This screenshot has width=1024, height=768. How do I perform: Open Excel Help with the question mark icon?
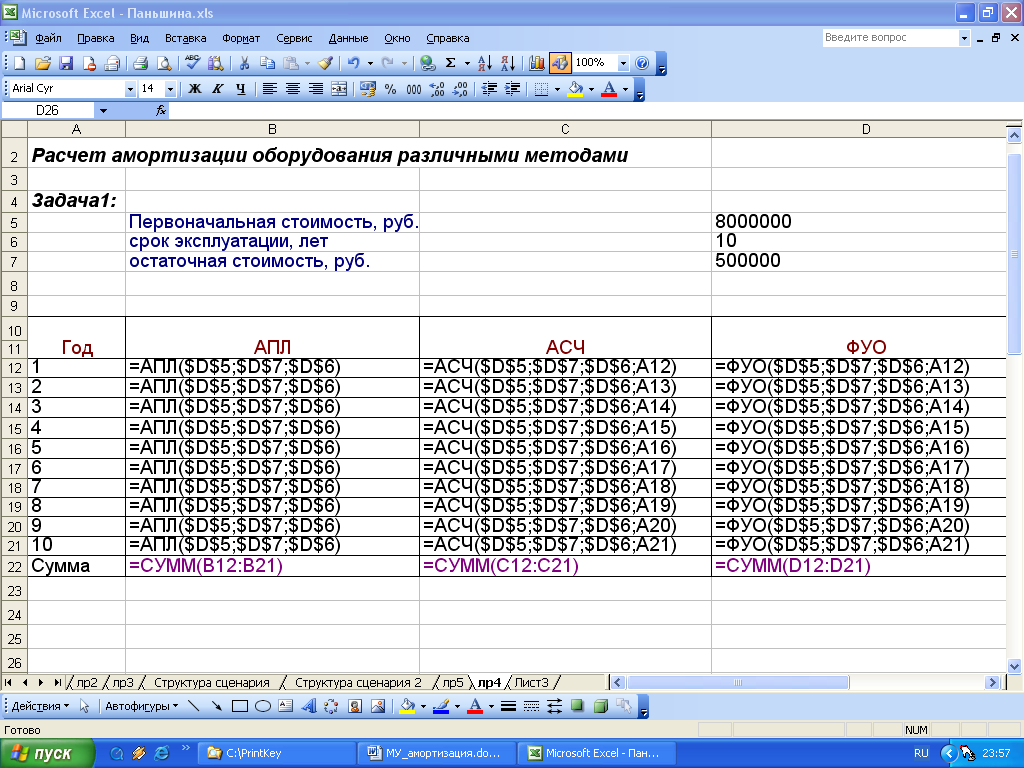pyautogui.click(x=642, y=63)
